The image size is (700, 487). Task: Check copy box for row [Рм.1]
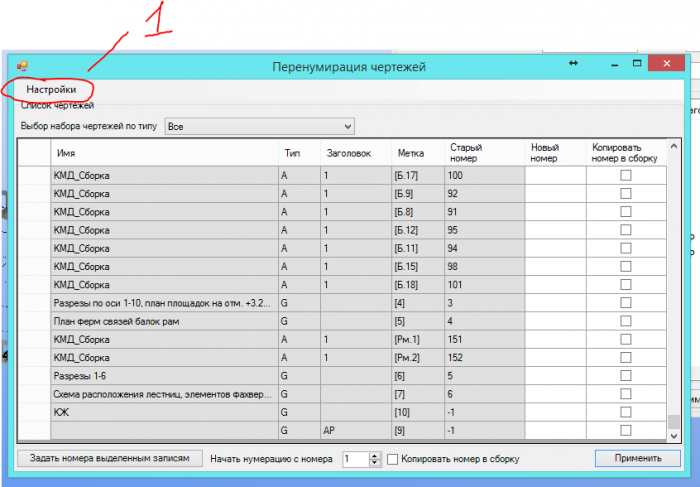pyautogui.click(x=626, y=339)
